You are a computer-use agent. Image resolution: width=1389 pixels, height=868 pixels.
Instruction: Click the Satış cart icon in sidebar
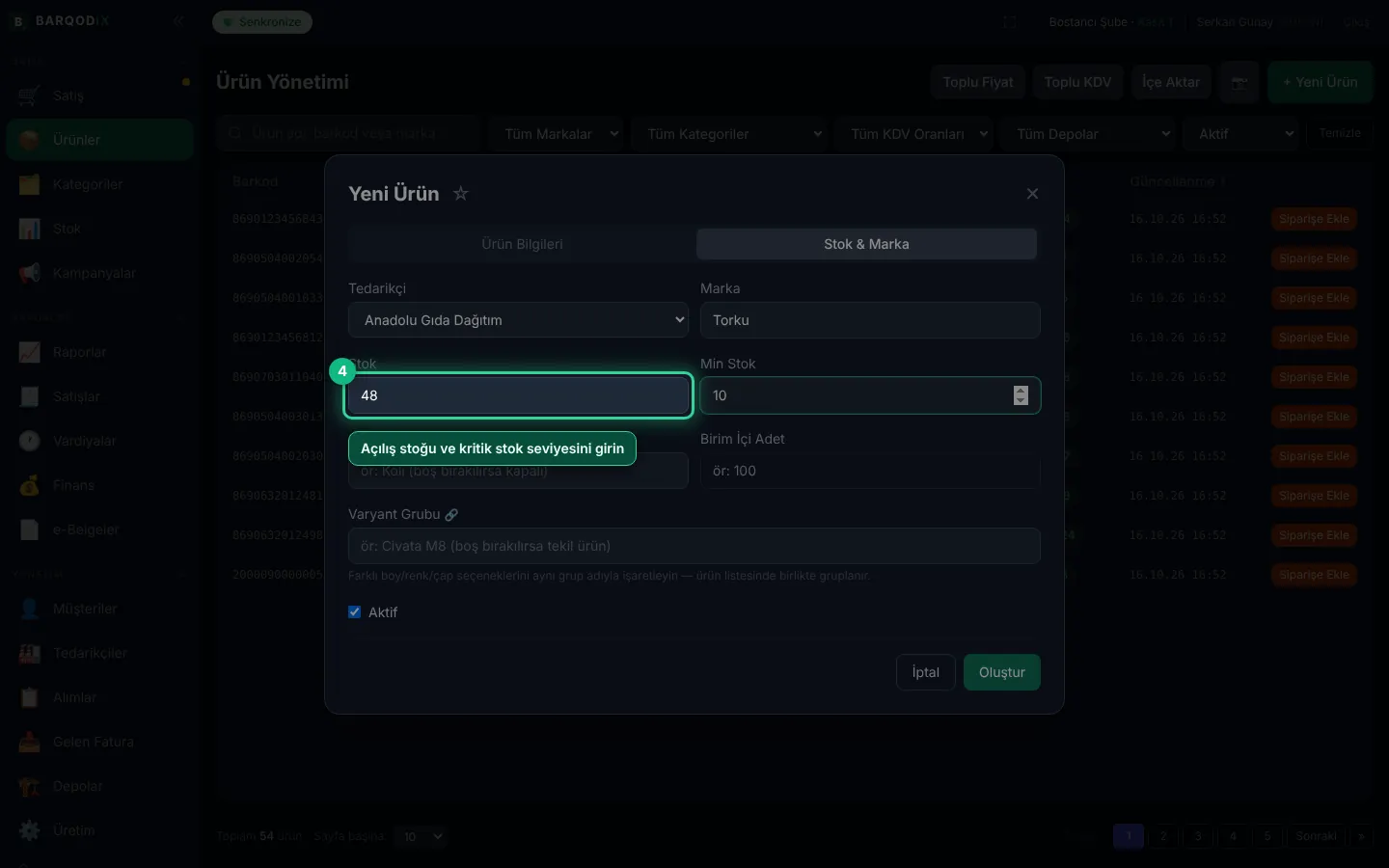pos(29,95)
